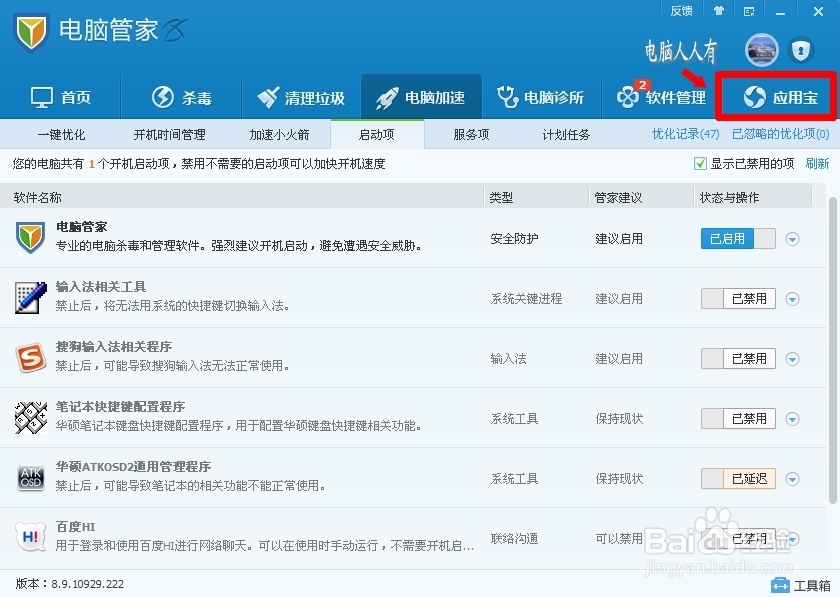
Task: Click the 安全防护 type cell
Action: tap(514, 239)
